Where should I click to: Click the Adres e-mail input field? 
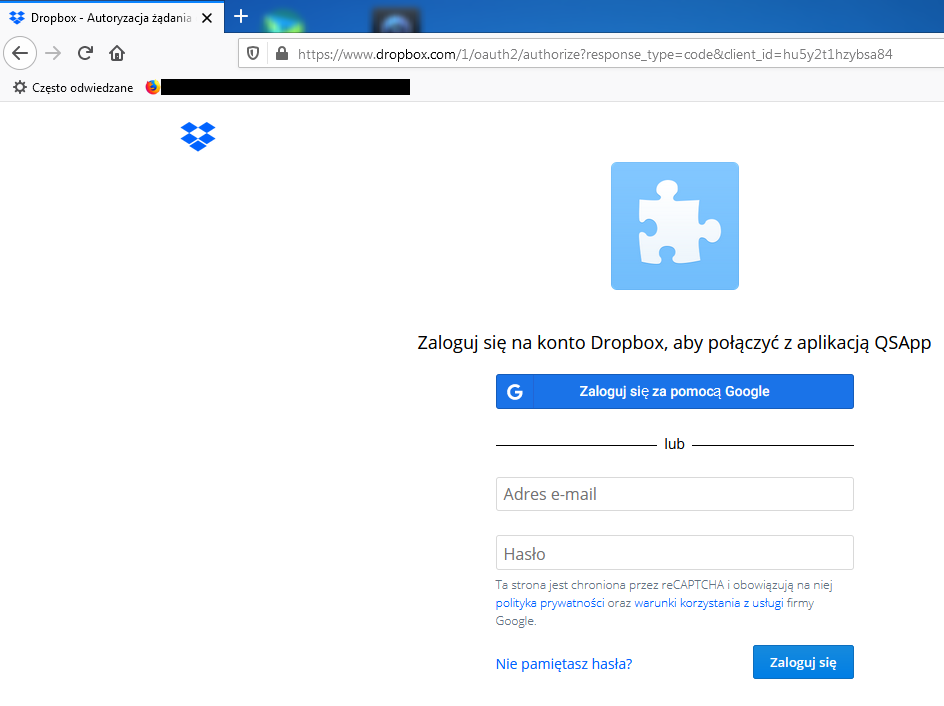pos(674,493)
